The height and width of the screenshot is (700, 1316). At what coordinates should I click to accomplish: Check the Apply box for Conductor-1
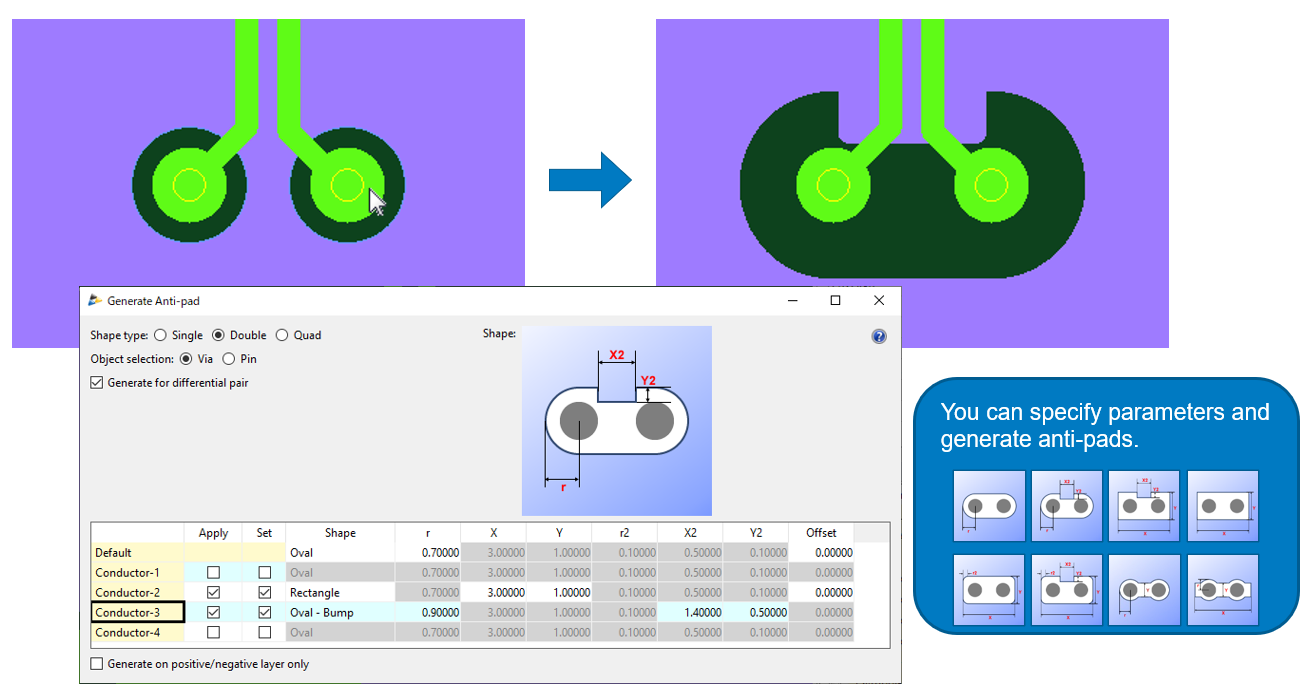(213, 573)
